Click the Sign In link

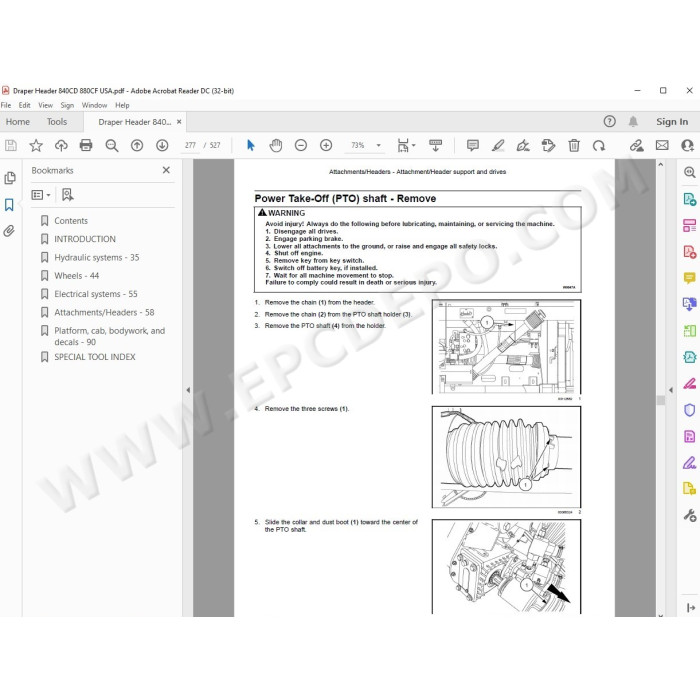[x=672, y=121]
